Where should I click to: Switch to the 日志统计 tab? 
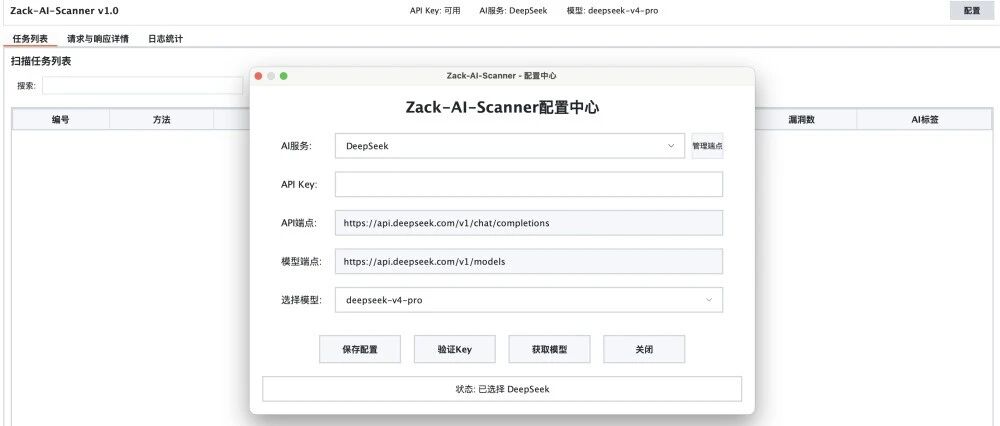point(165,39)
